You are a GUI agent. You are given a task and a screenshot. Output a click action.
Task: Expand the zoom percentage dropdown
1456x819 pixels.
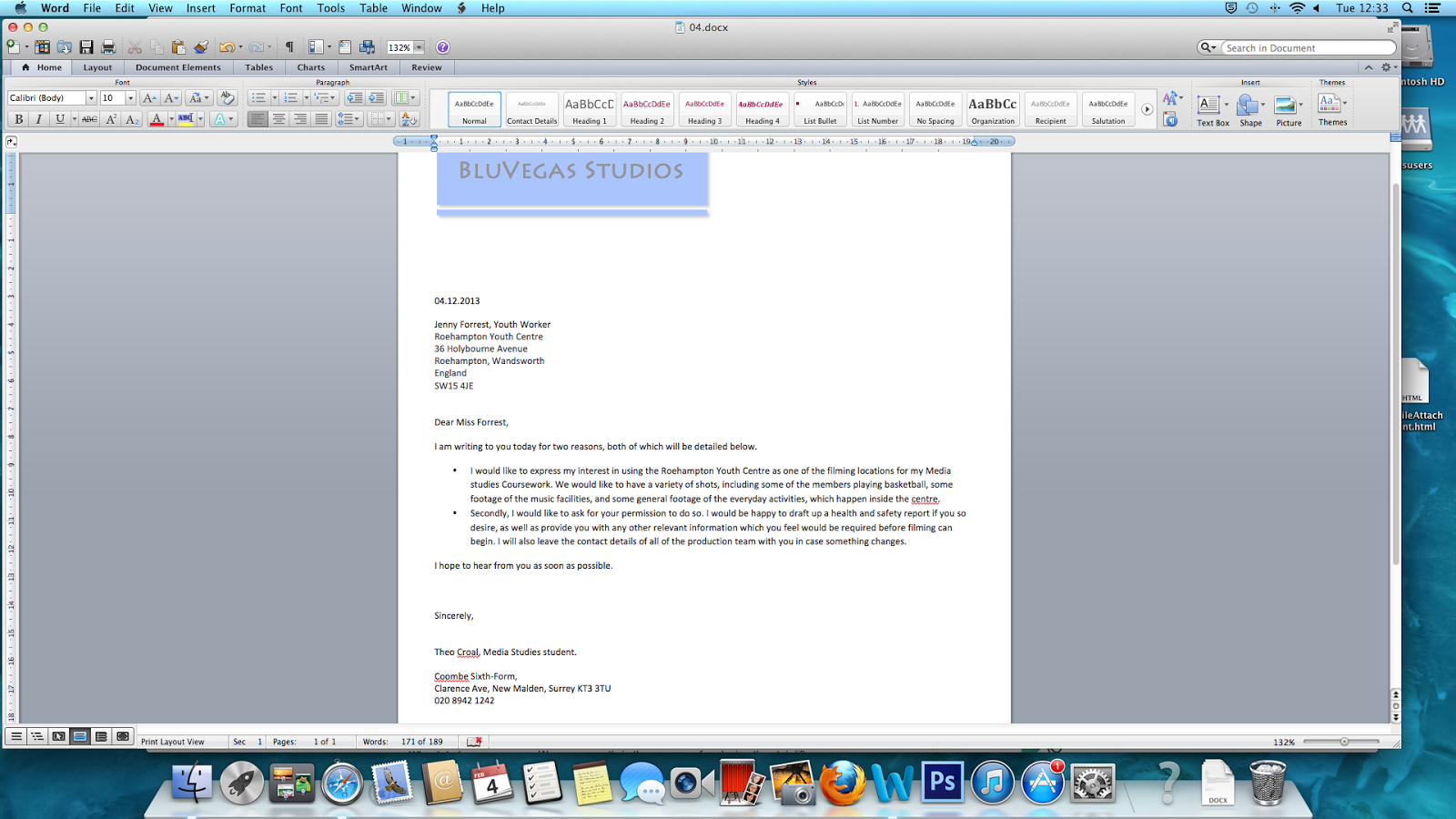(419, 47)
